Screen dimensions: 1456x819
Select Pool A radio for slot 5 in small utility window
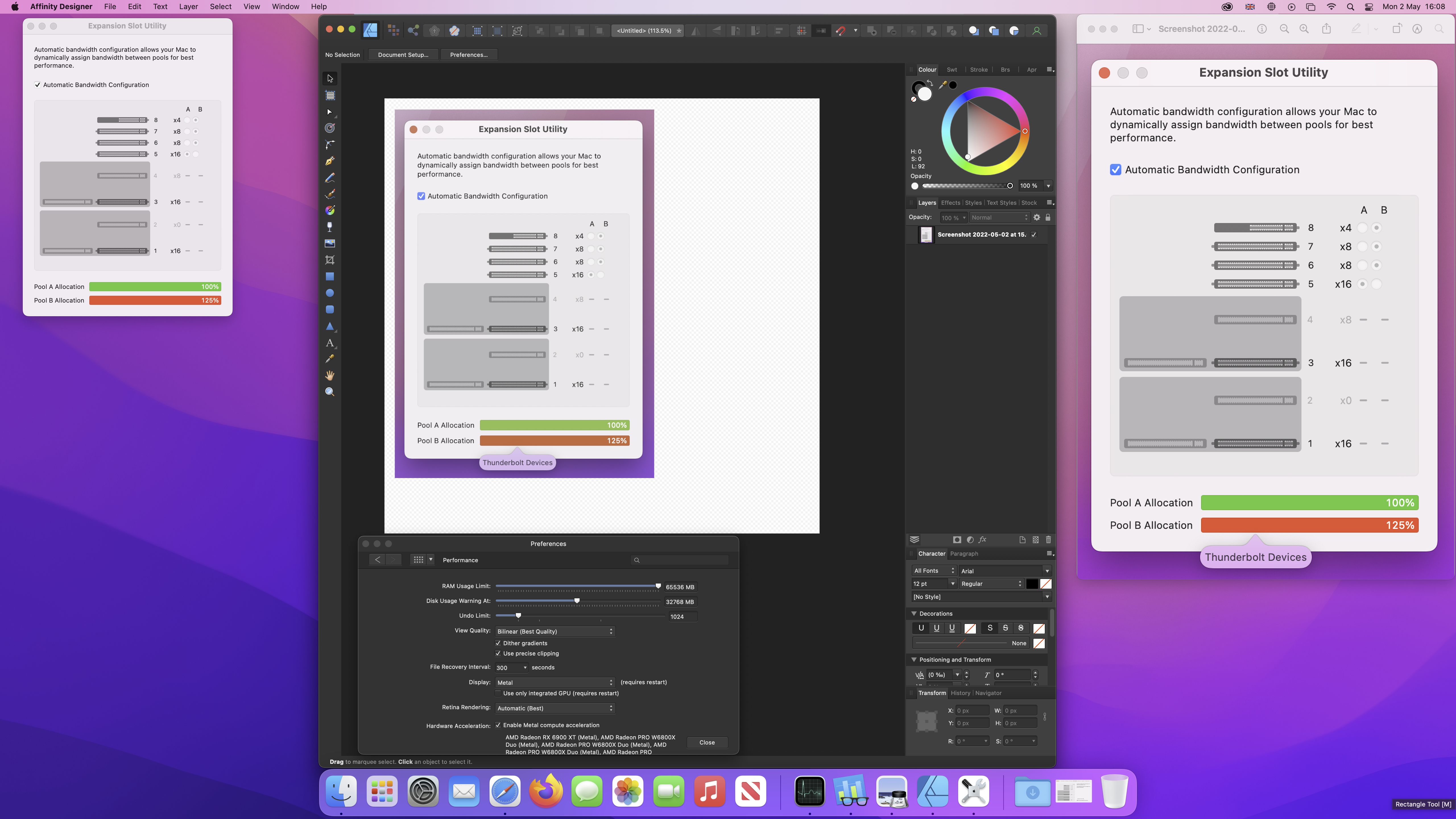[x=187, y=154]
